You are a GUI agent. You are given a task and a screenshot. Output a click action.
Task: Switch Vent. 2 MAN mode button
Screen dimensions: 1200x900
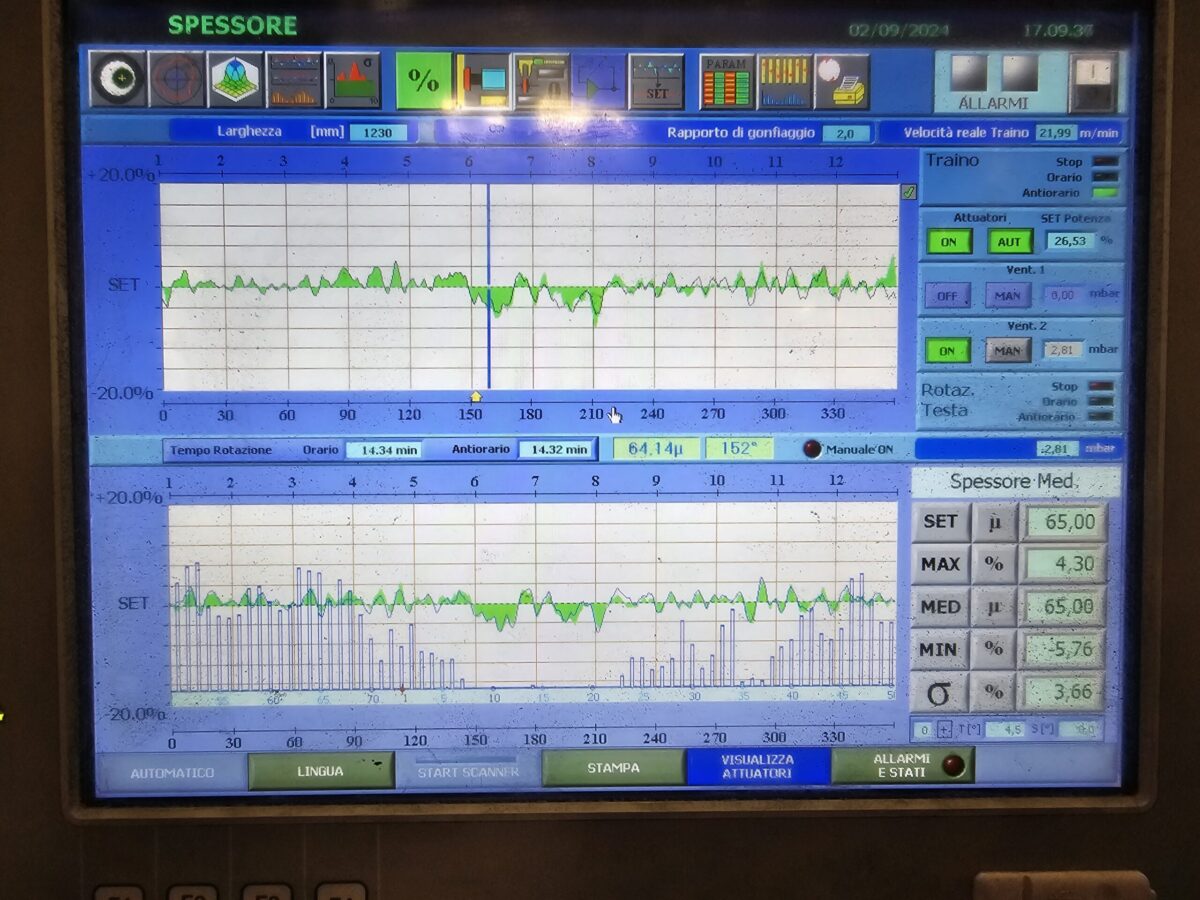1008,350
